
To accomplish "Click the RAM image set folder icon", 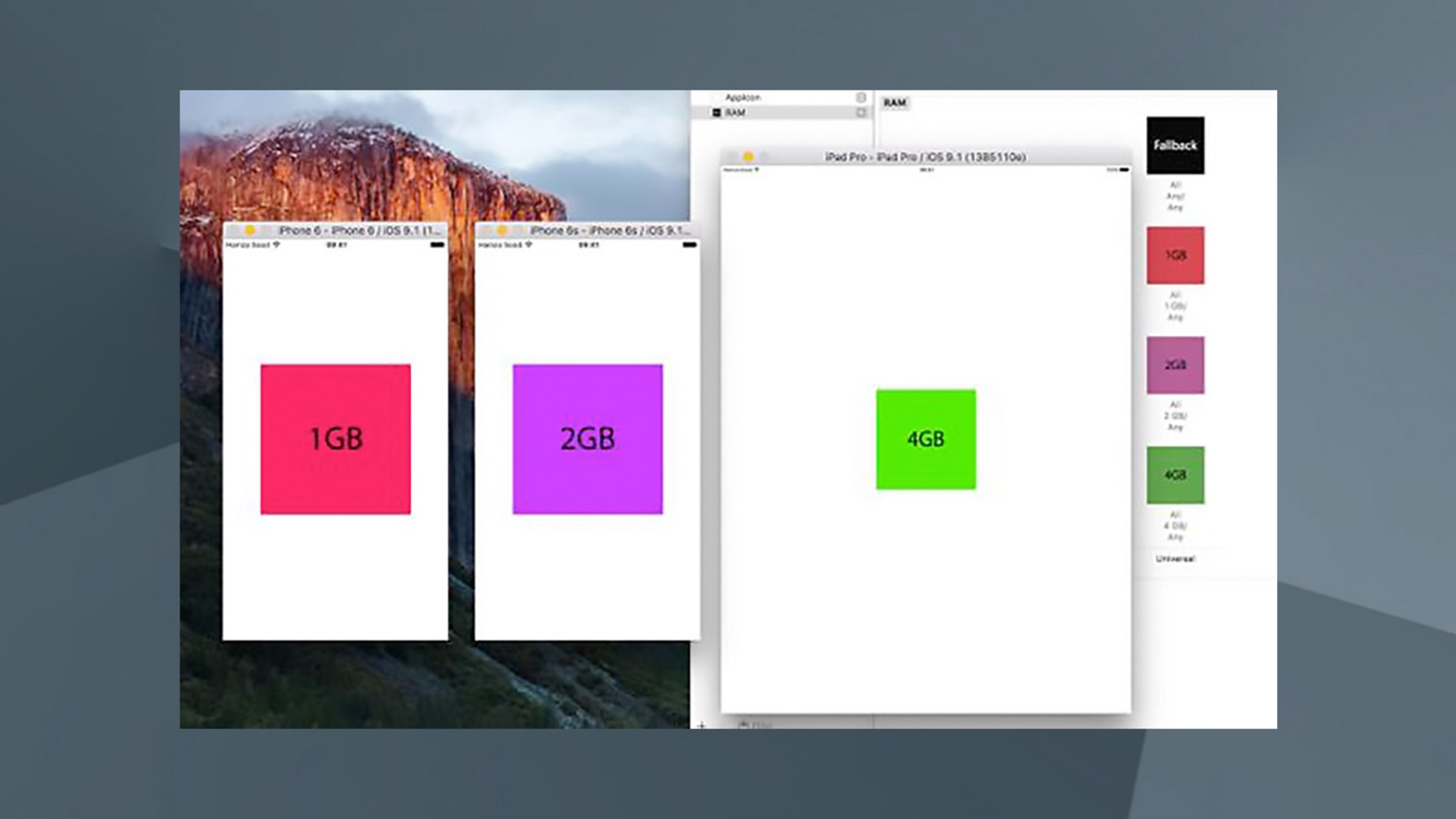I will tap(717, 113).
